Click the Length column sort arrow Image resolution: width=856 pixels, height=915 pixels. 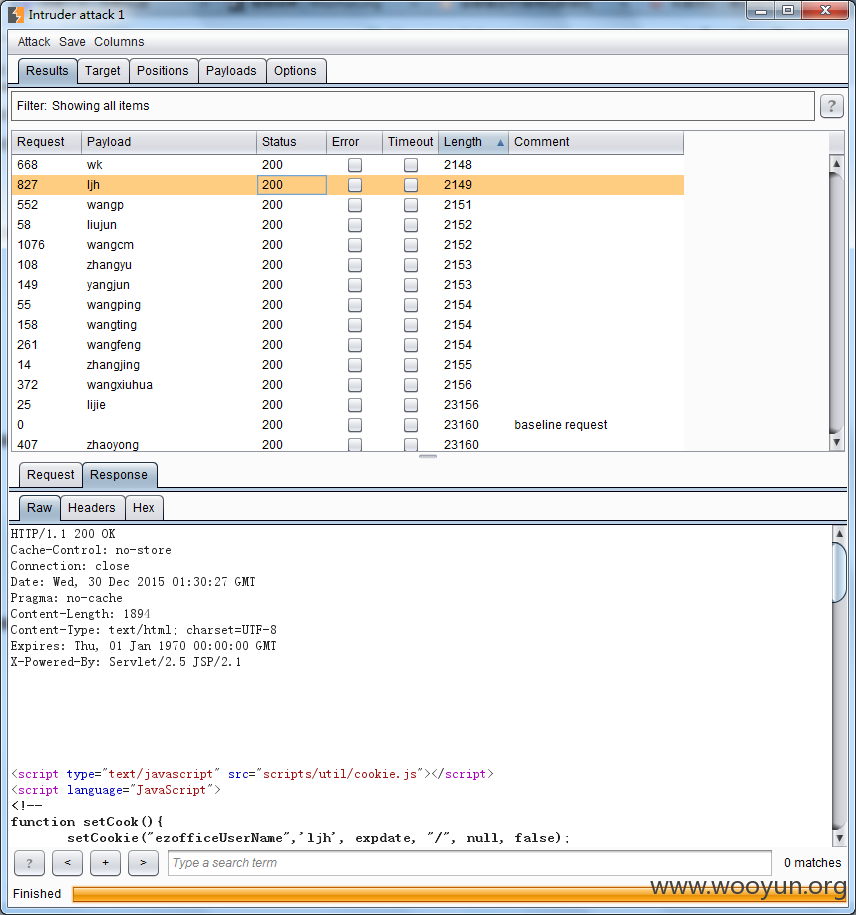coord(500,142)
